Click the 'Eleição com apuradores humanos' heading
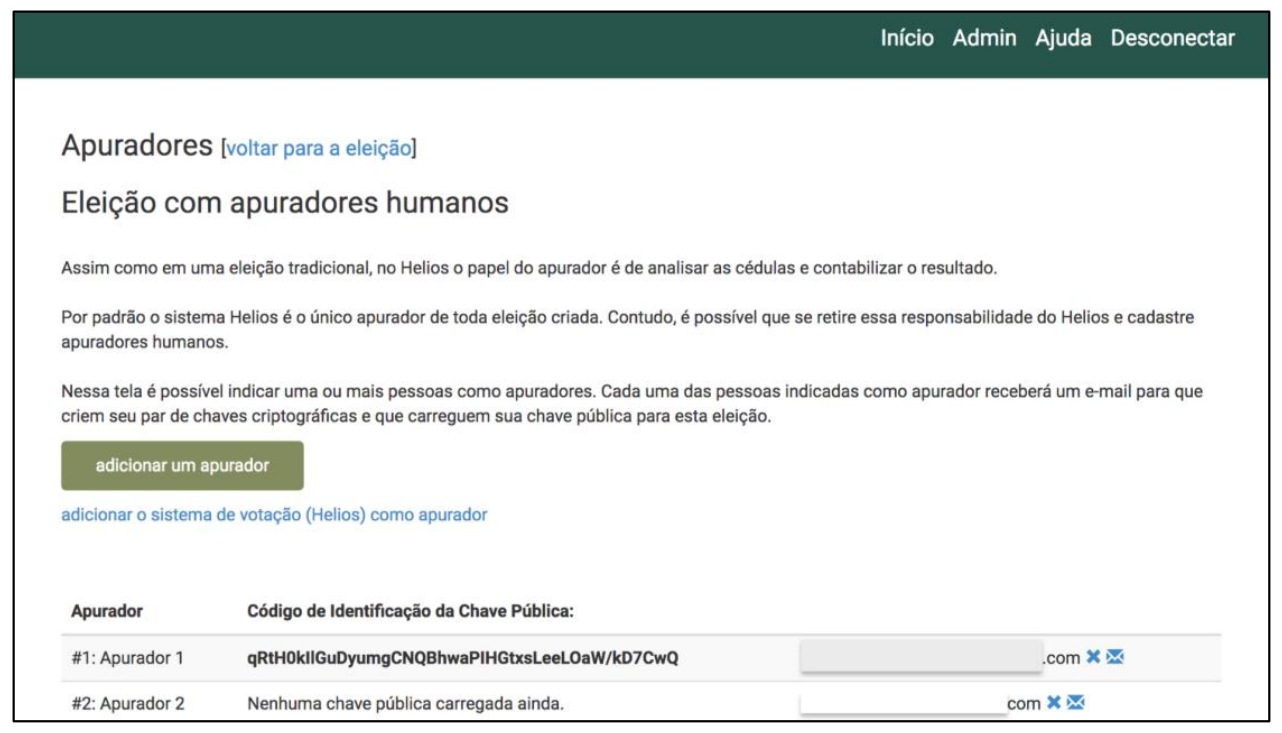The height and width of the screenshot is (733, 1282). [285, 203]
